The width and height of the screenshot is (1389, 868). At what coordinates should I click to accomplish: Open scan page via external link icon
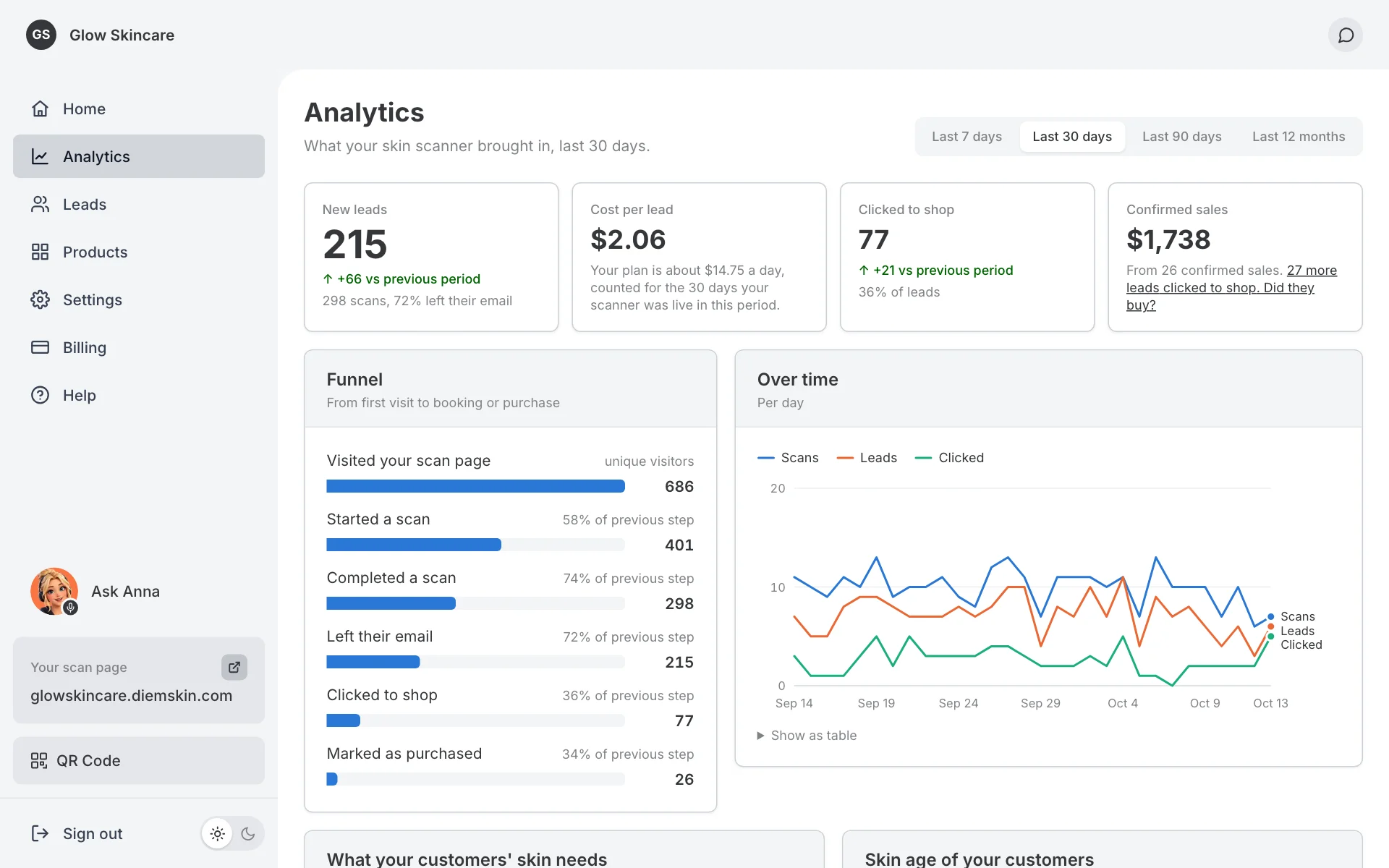click(x=234, y=667)
